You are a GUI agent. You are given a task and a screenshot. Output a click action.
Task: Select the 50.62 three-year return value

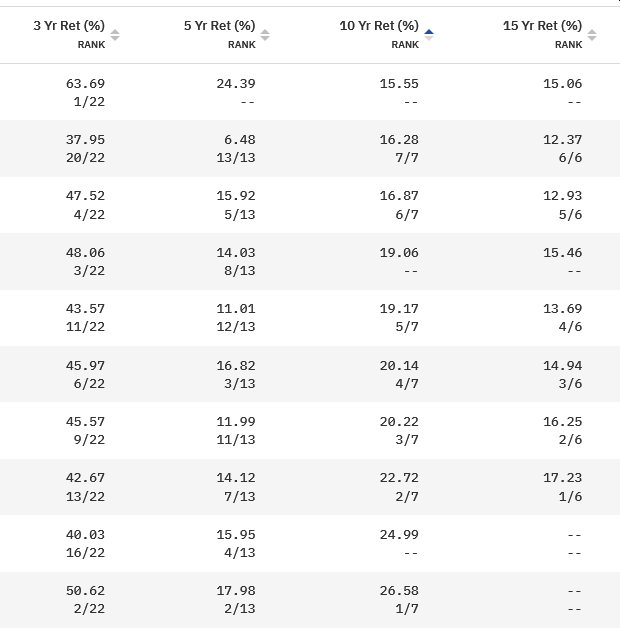85,591
